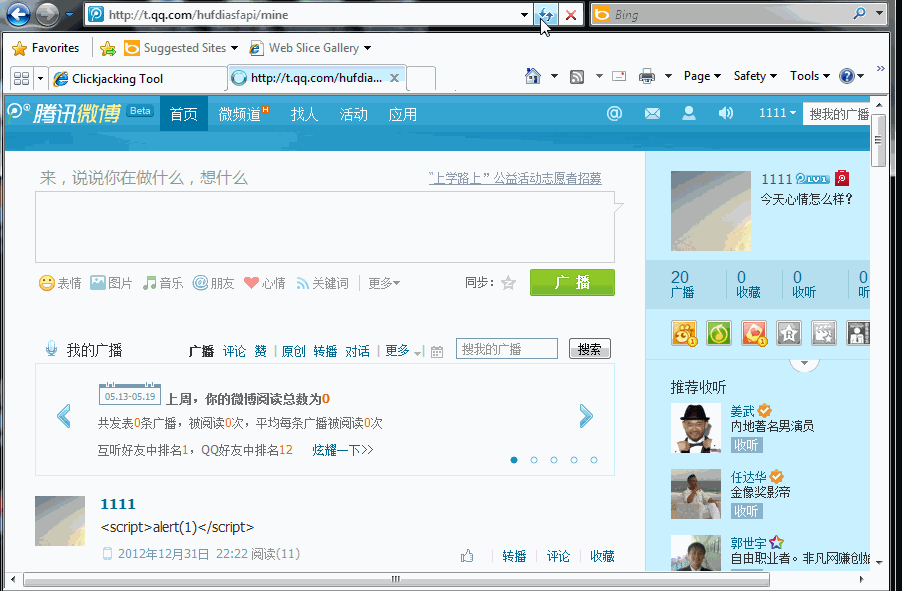Select the fifth carousel page dot
The height and width of the screenshot is (591, 902).
point(594,460)
